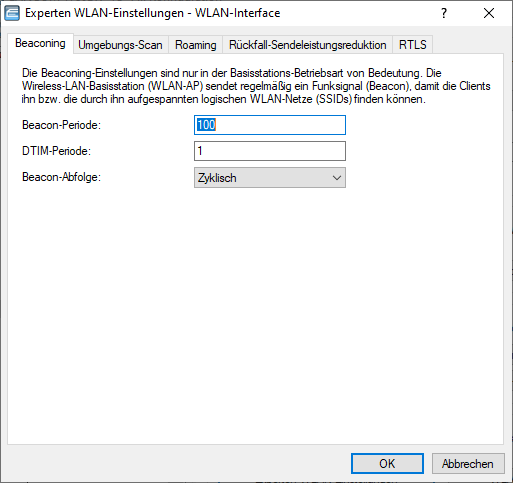
Task: Click into the DTIM-Periode field
Action: 270,151
